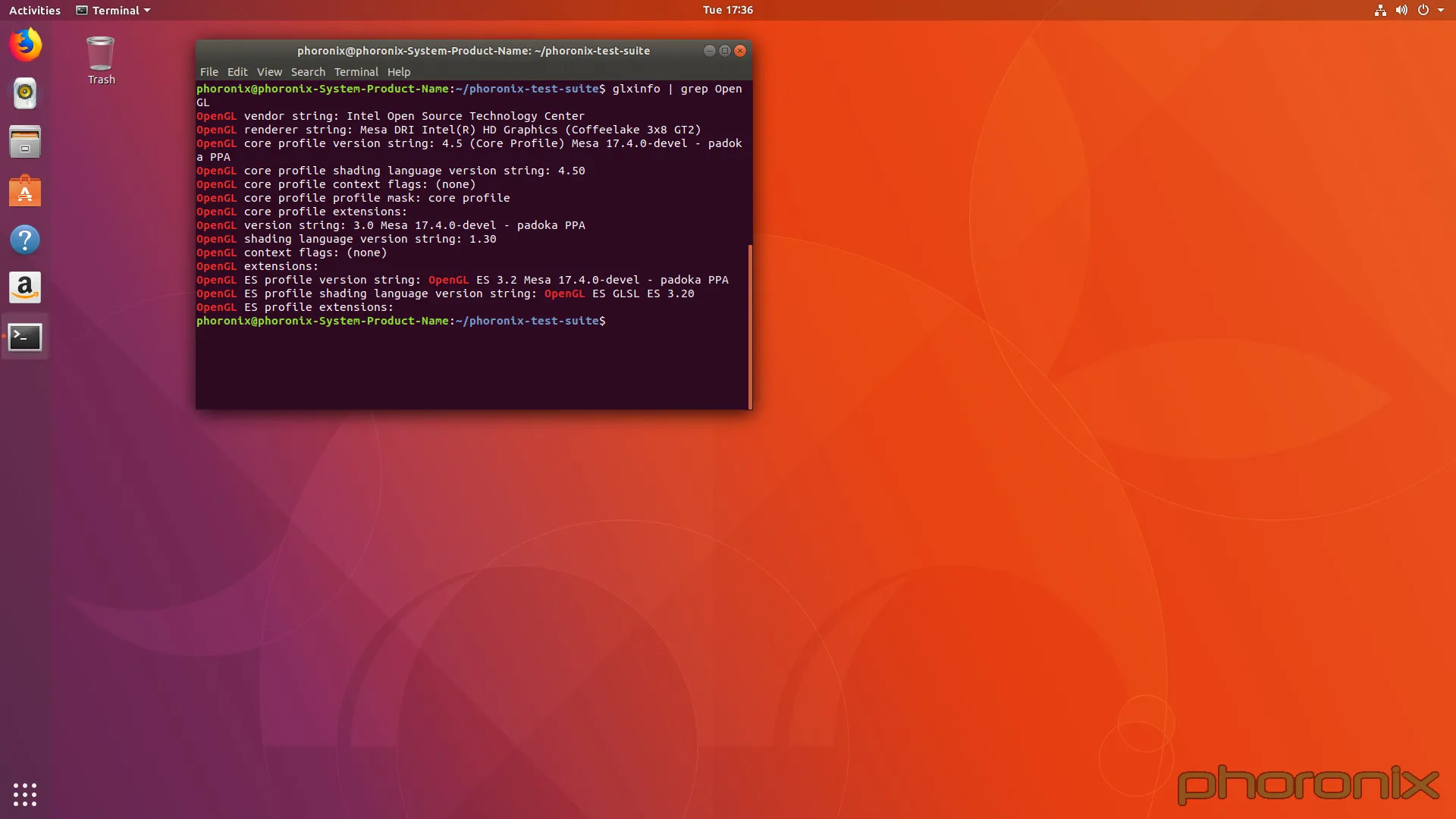Open the Help application icon
This screenshot has width=1456, height=819.
pyautogui.click(x=25, y=239)
